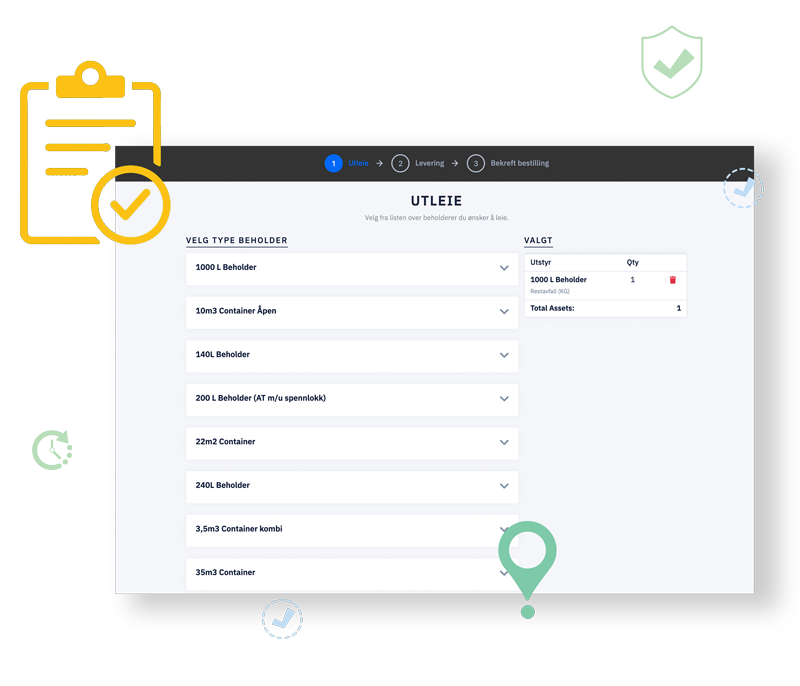The width and height of the screenshot is (800, 686).
Task: Go to the Levering step
Action: click(429, 163)
